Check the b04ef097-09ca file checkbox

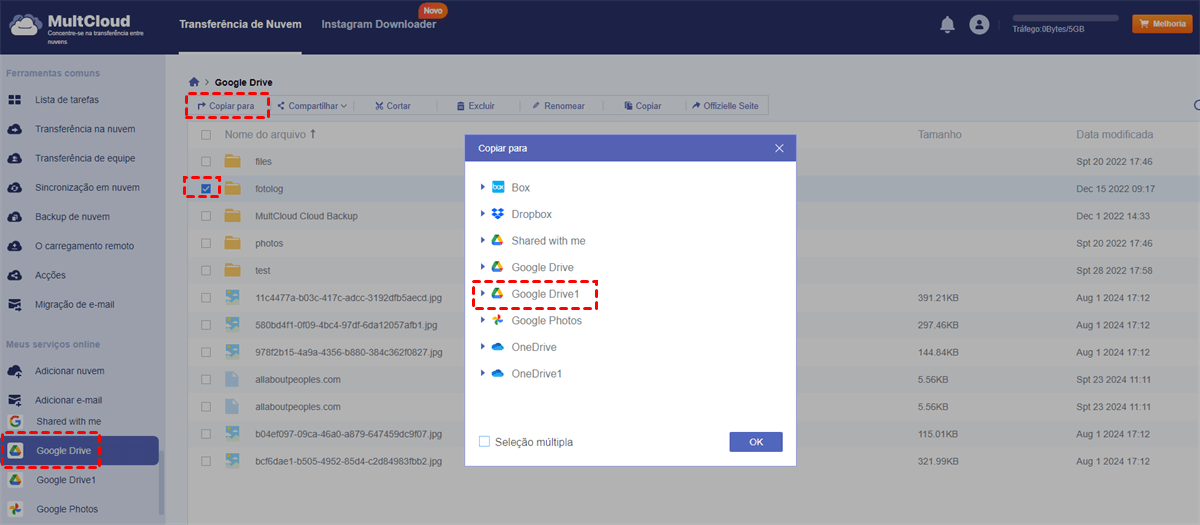pyautogui.click(x=206, y=434)
